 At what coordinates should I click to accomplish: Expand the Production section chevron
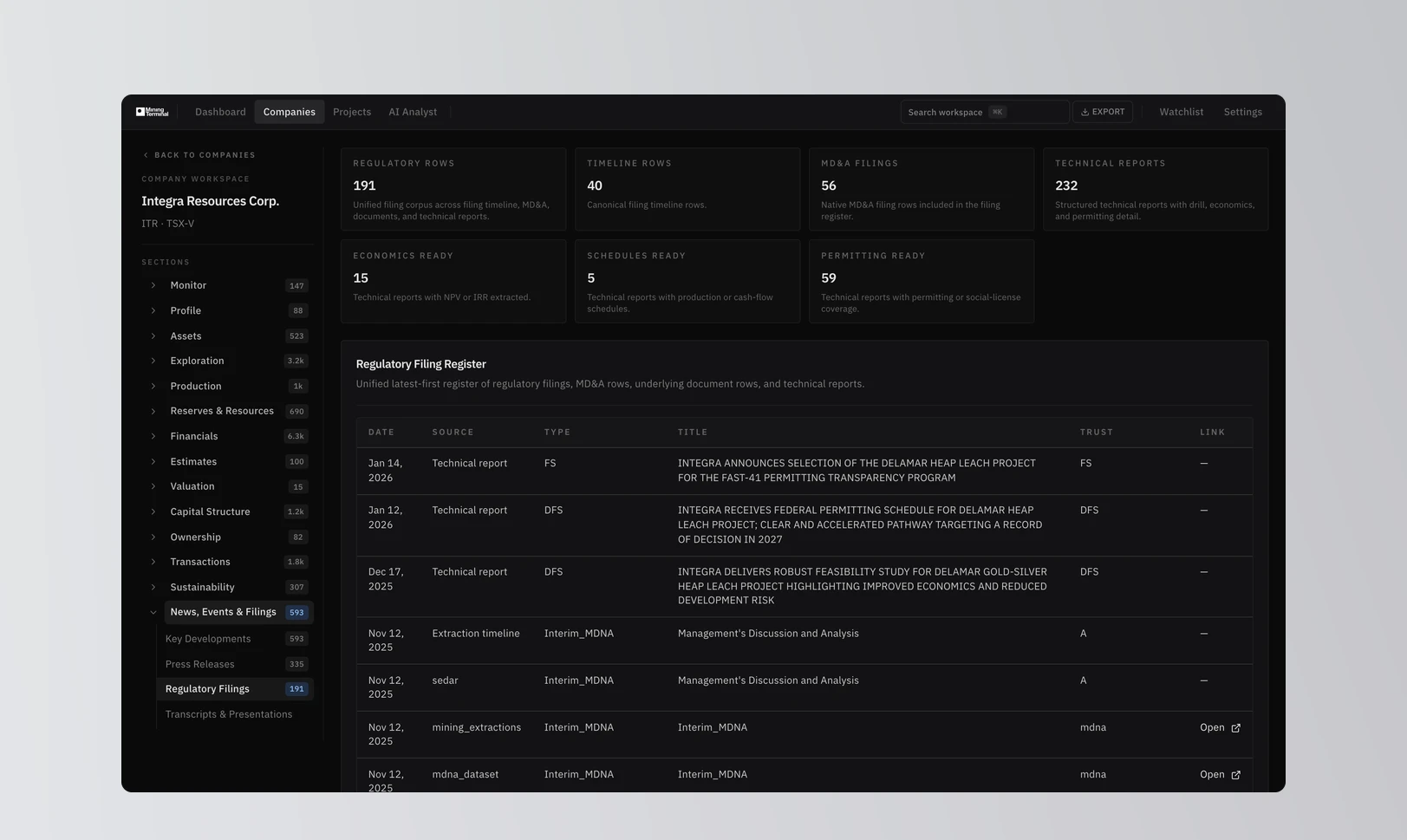pos(153,386)
